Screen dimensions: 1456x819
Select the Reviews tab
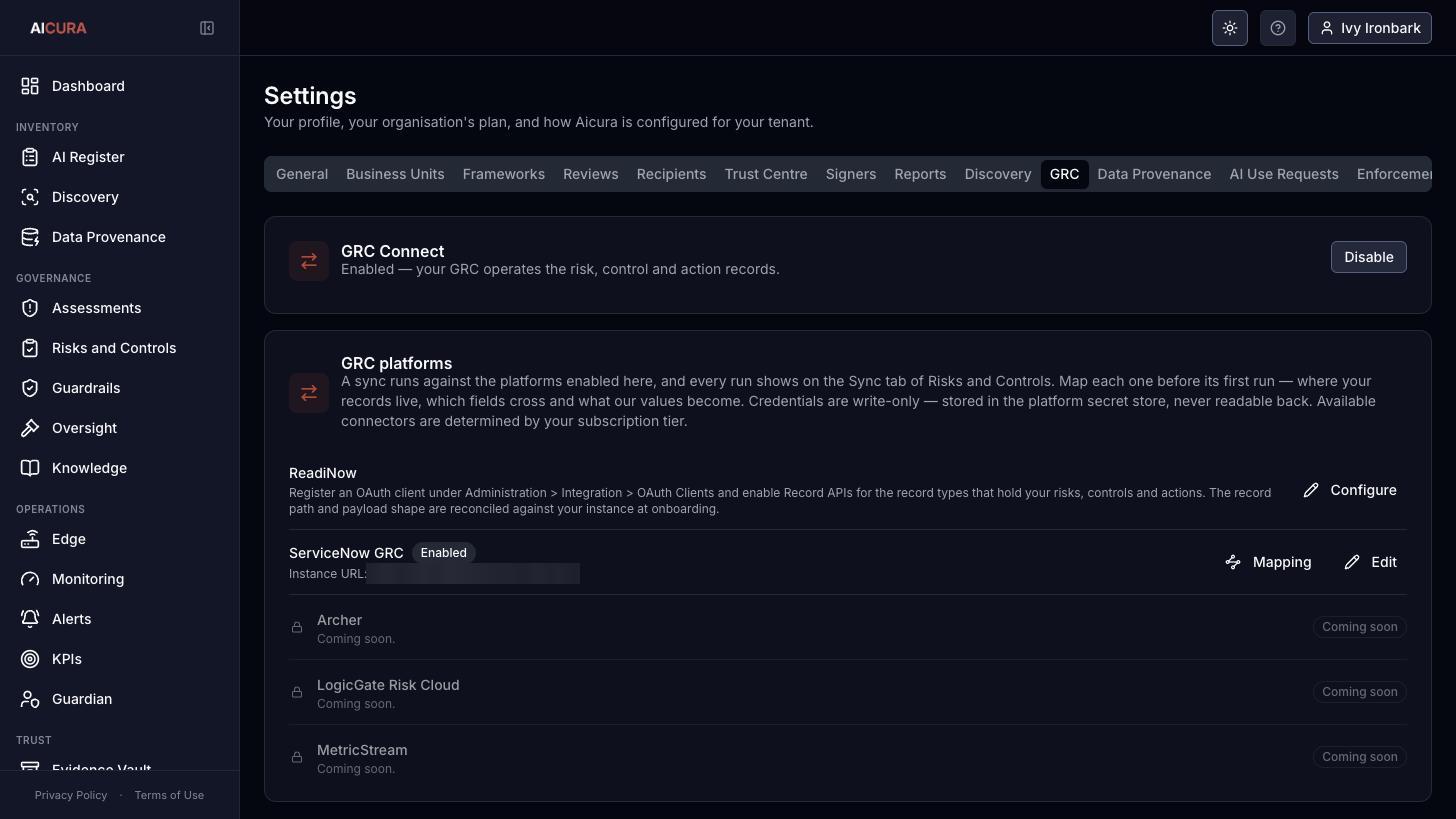coord(591,174)
